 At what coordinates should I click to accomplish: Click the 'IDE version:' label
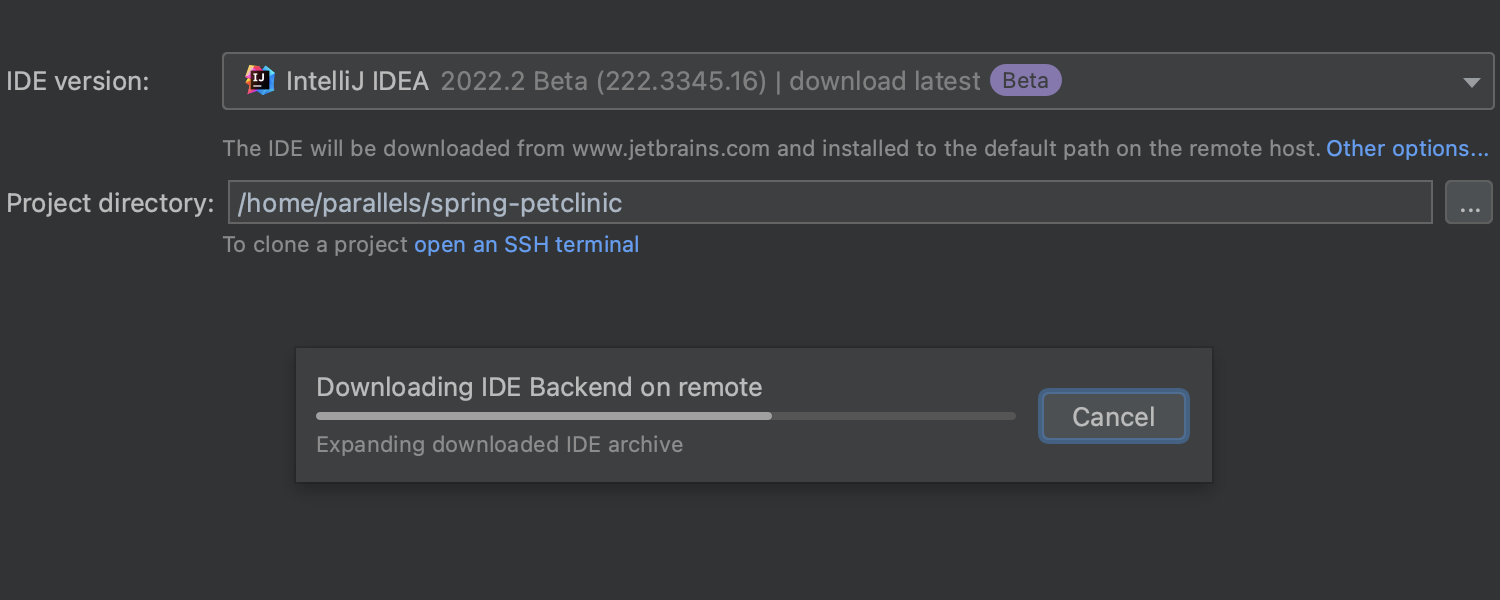coord(78,82)
